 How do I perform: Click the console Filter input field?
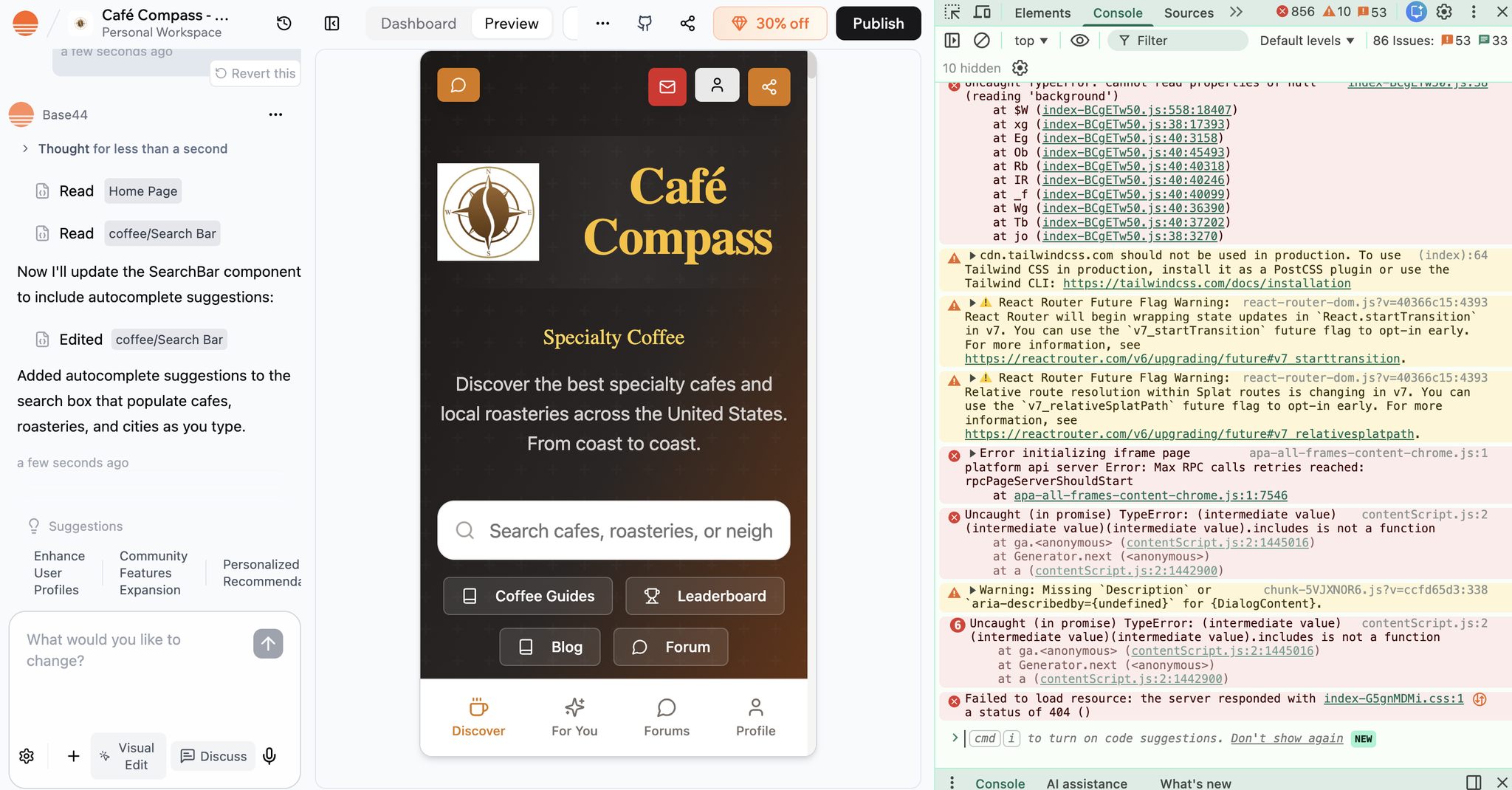1178,41
